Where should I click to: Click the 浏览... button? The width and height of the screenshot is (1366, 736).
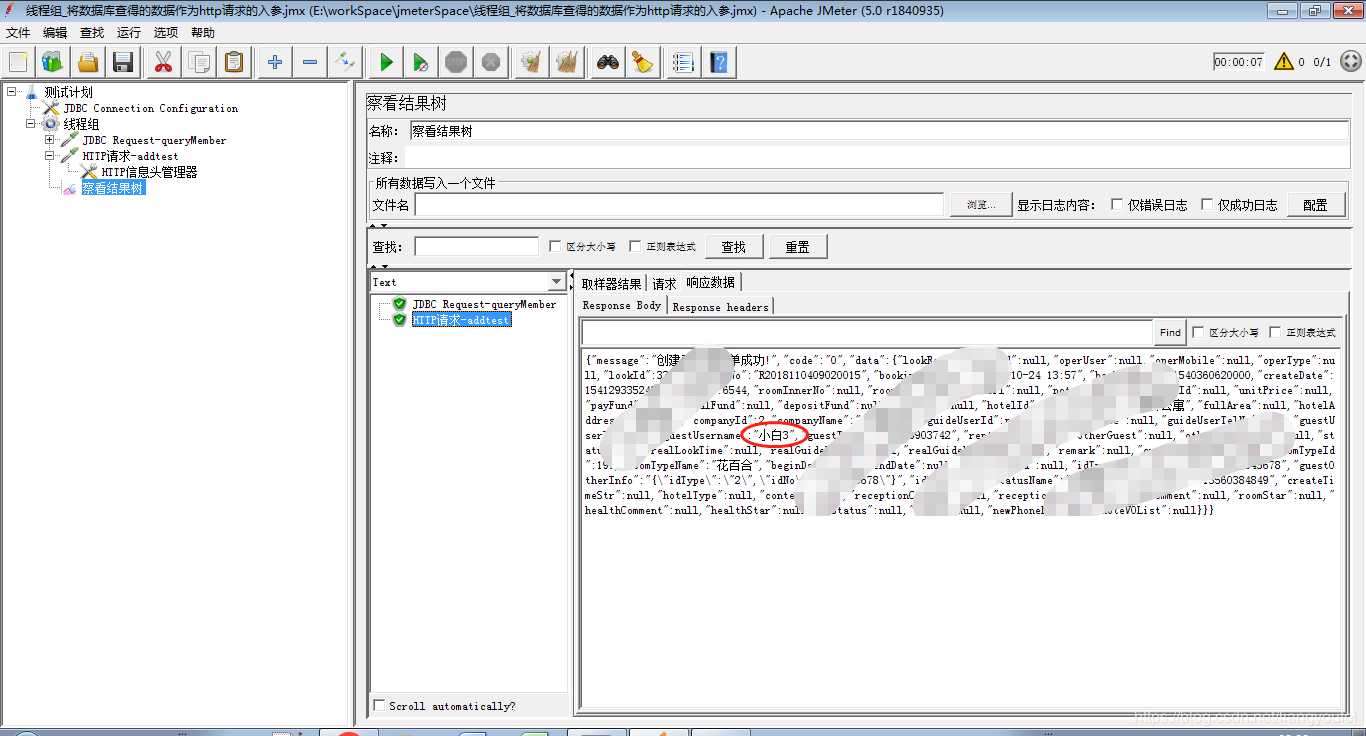point(980,205)
